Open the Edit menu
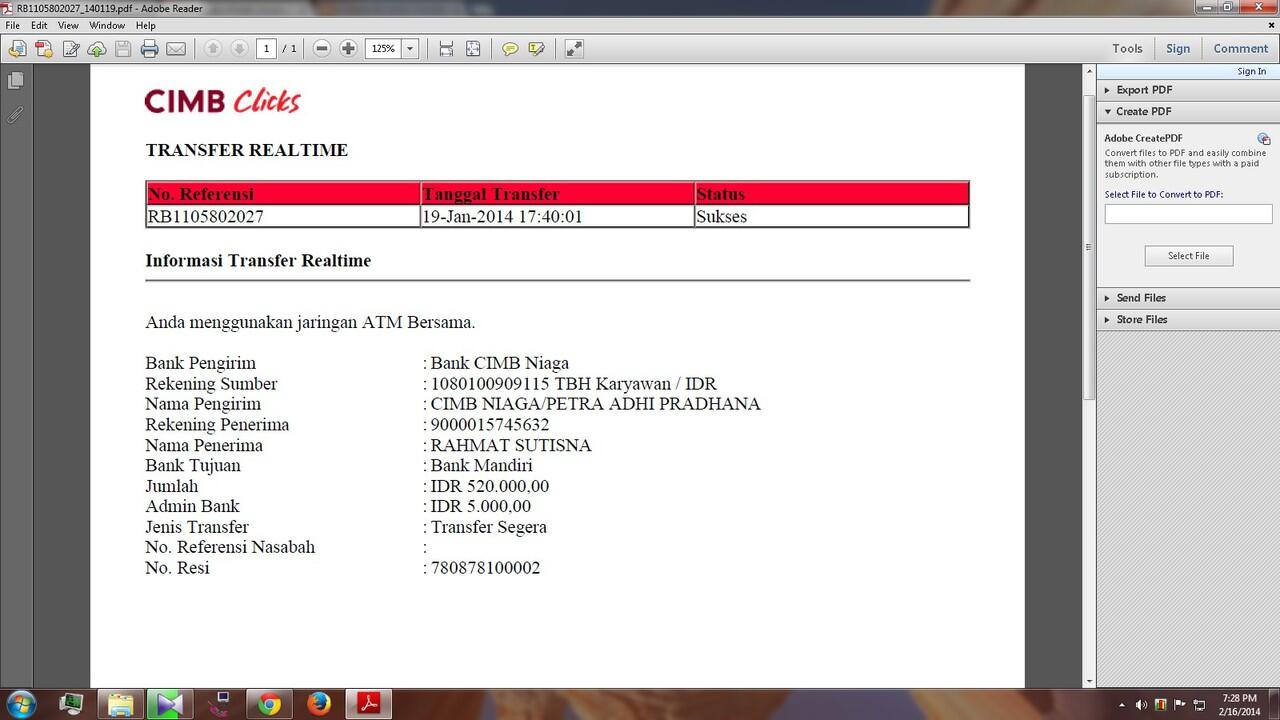The height and width of the screenshot is (720, 1280). [39, 25]
